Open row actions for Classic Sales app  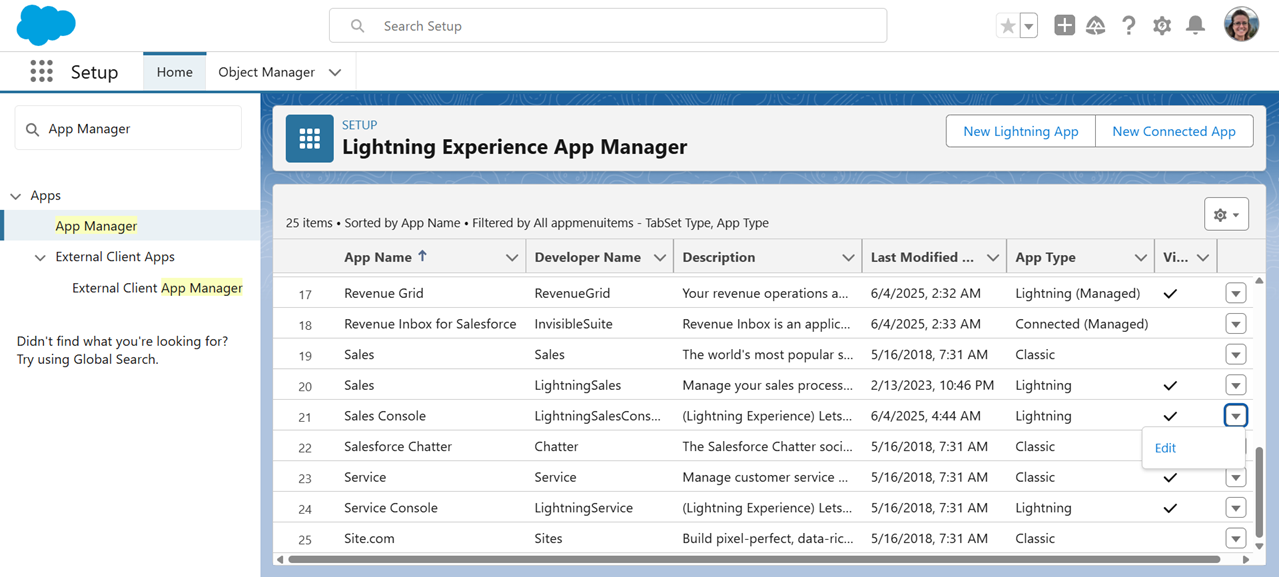click(1236, 355)
